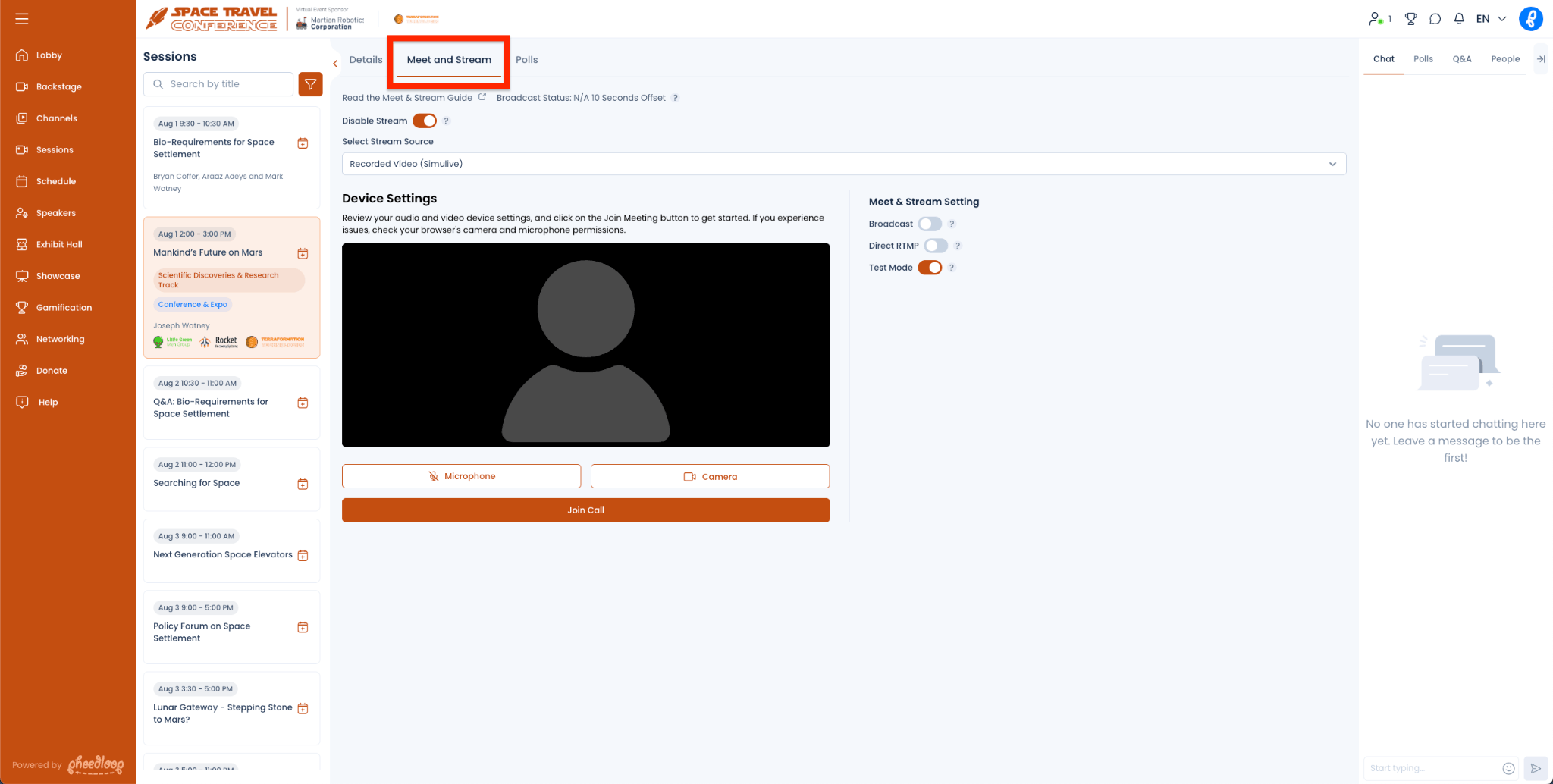
Task: Open the People tab
Action: tap(1505, 59)
